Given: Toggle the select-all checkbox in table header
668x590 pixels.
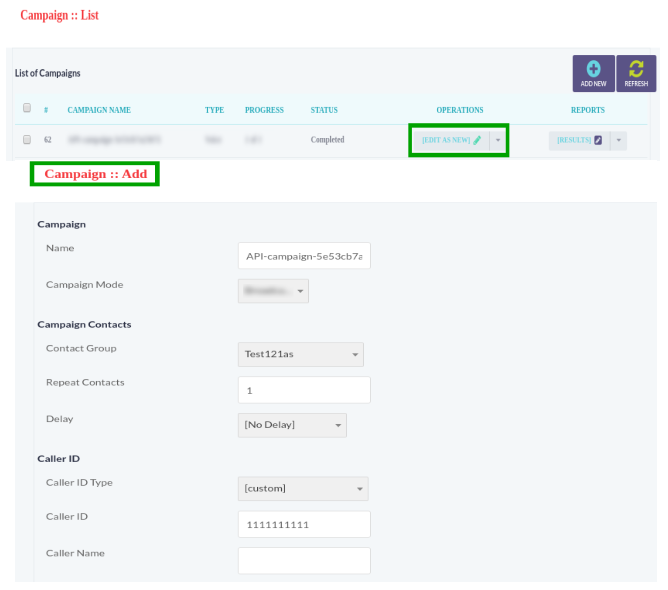Looking at the screenshot, I should pos(28,109).
